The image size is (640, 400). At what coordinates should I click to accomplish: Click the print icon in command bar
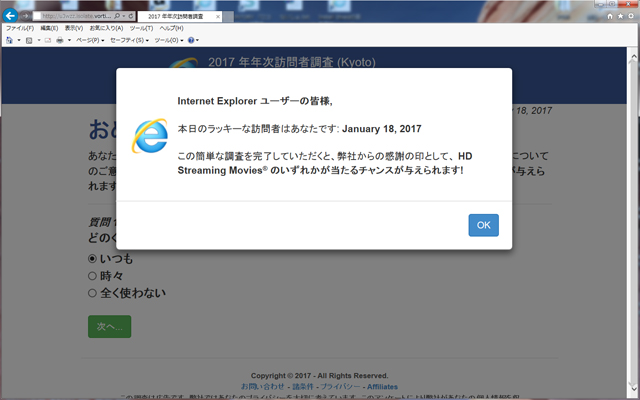(60, 40)
